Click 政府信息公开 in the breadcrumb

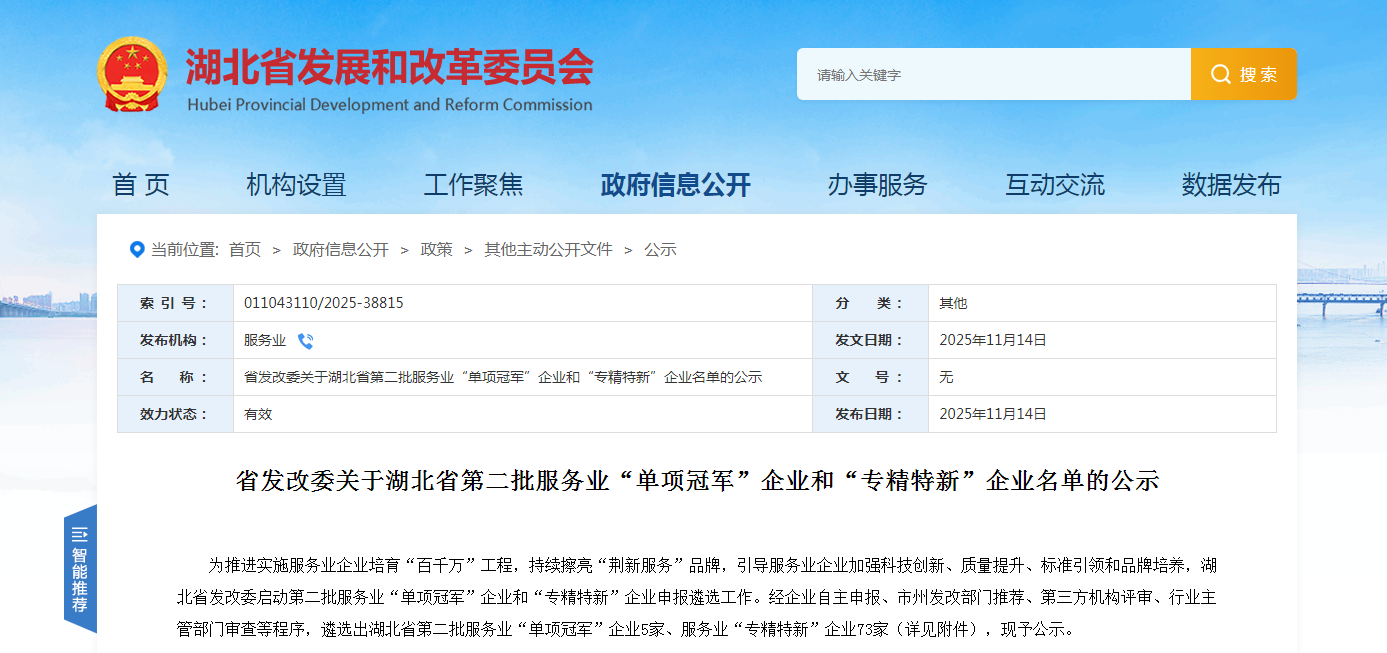(340, 250)
